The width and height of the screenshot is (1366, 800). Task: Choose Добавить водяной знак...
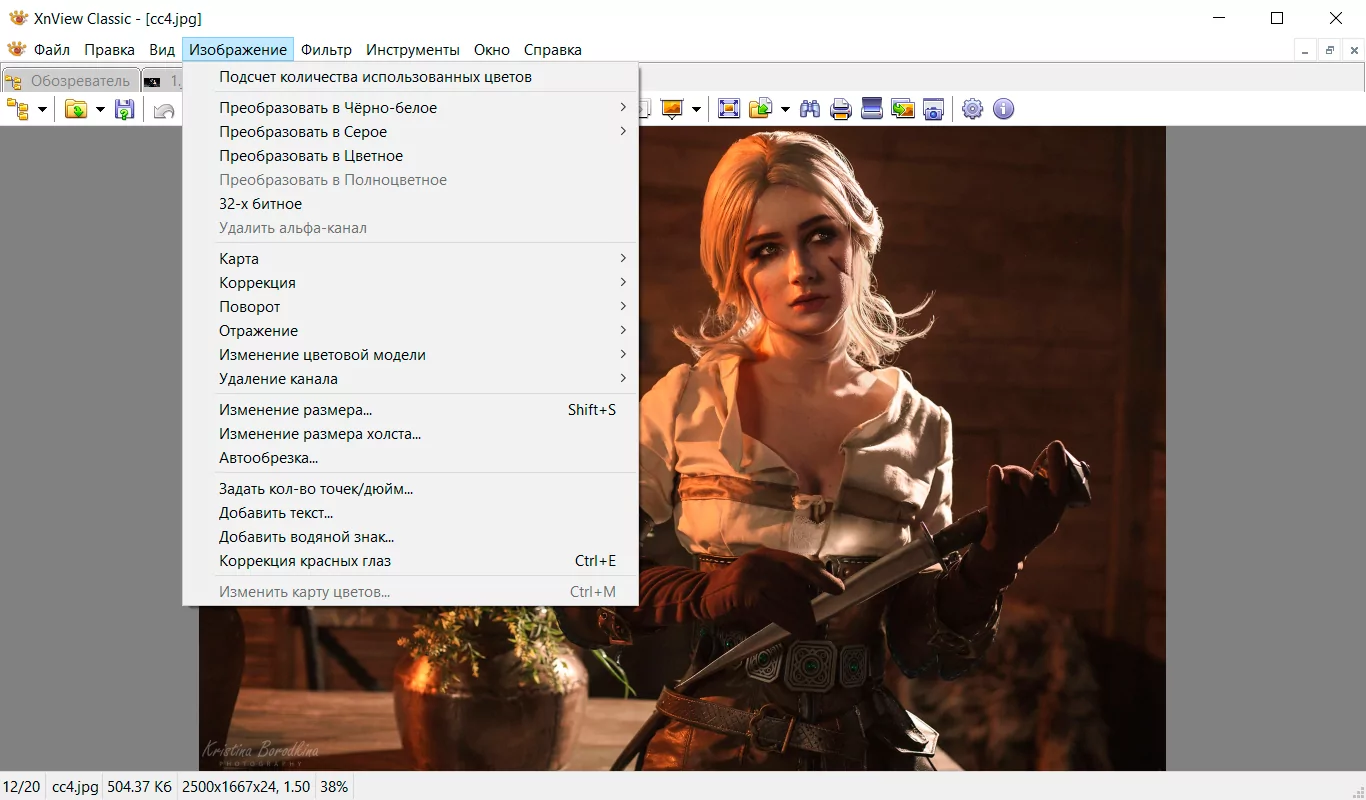point(410,537)
